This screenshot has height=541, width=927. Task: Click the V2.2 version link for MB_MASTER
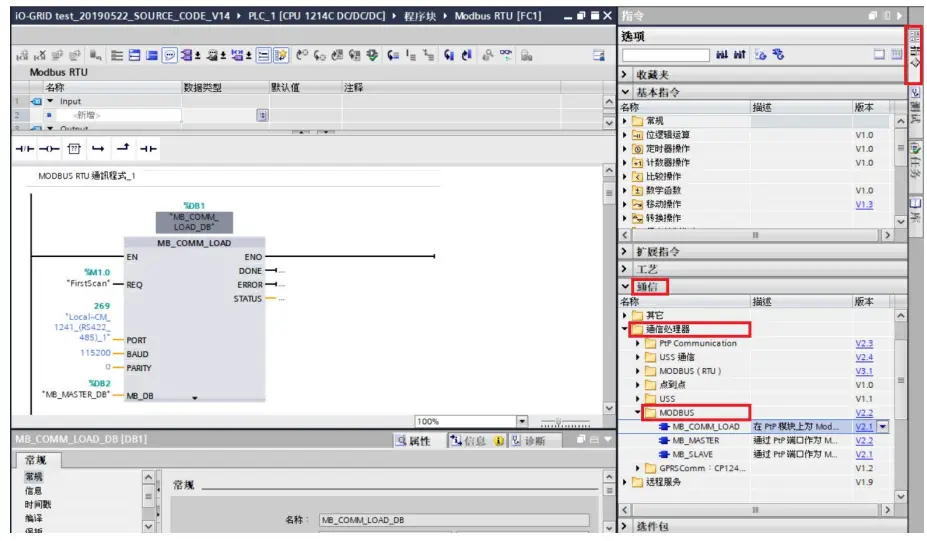click(864, 440)
